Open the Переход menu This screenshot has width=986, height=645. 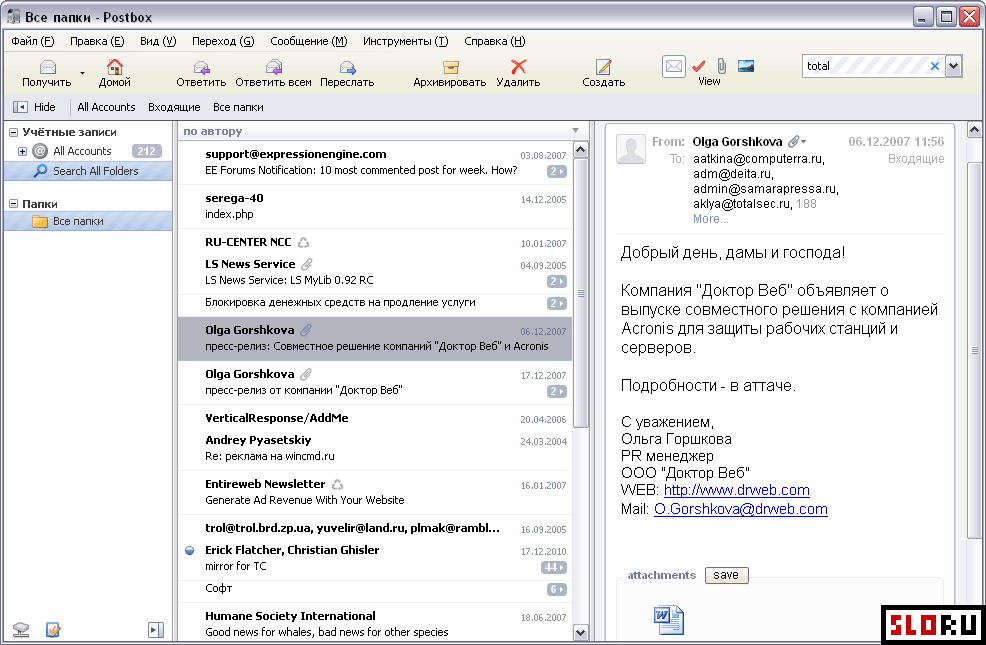(x=223, y=41)
